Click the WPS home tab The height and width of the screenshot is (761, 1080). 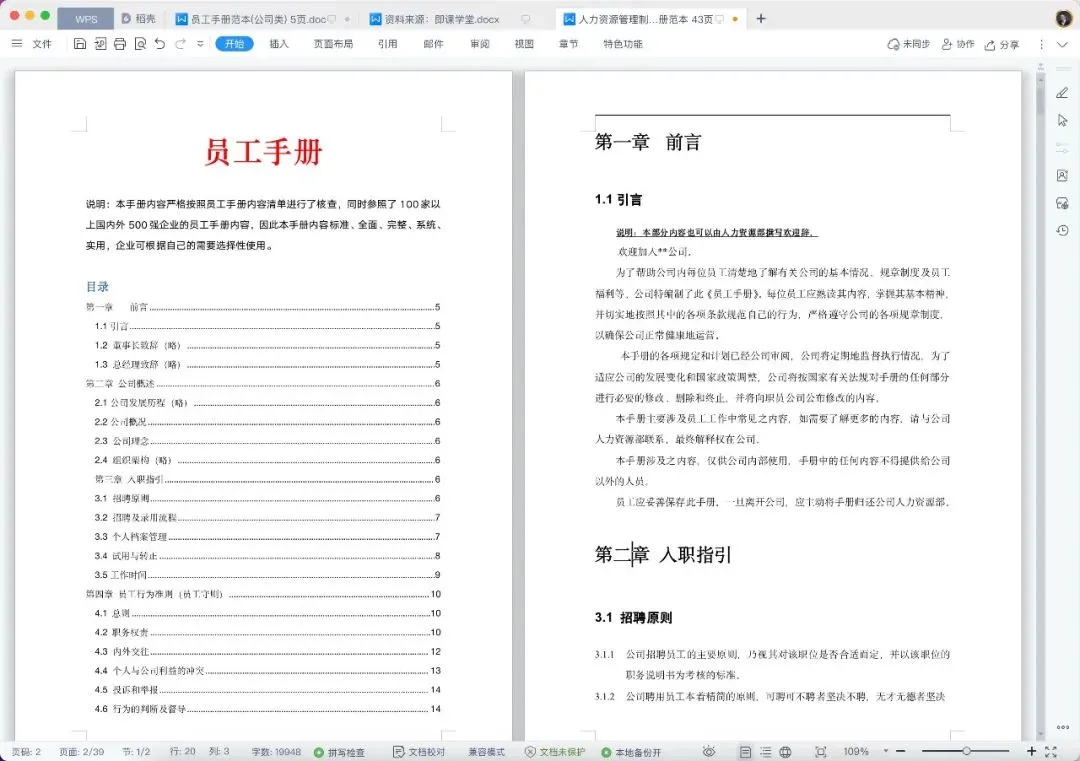[x=86, y=19]
